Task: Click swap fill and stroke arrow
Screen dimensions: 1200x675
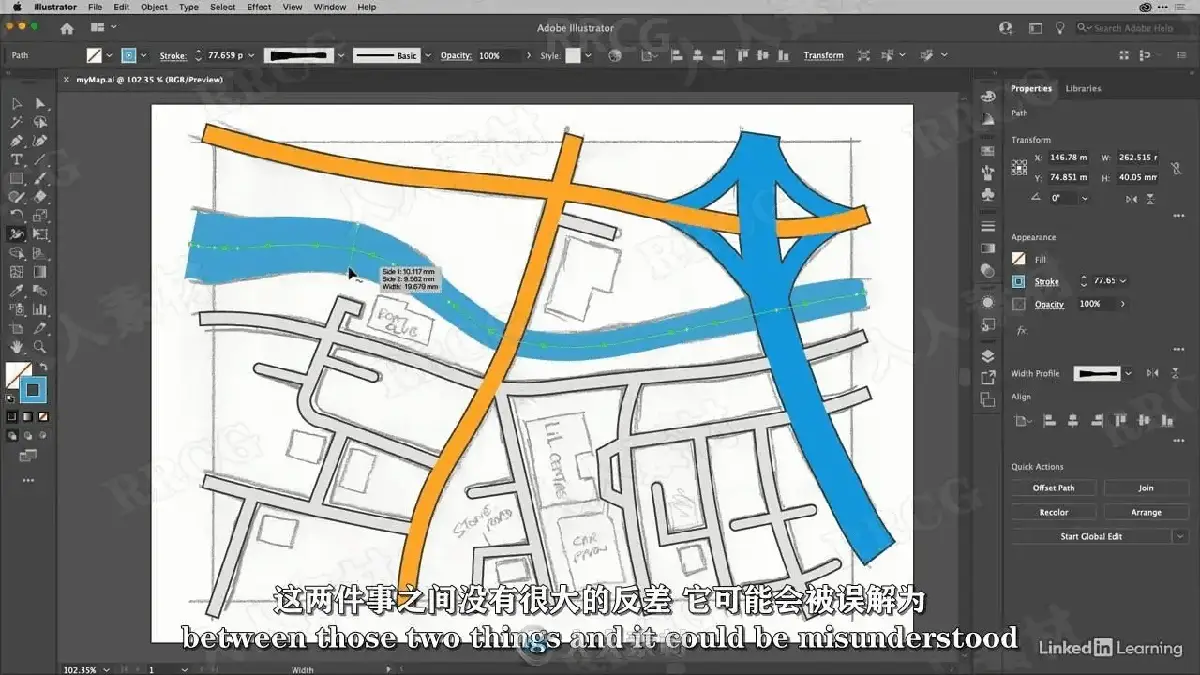Action: click(x=43, y=367)
